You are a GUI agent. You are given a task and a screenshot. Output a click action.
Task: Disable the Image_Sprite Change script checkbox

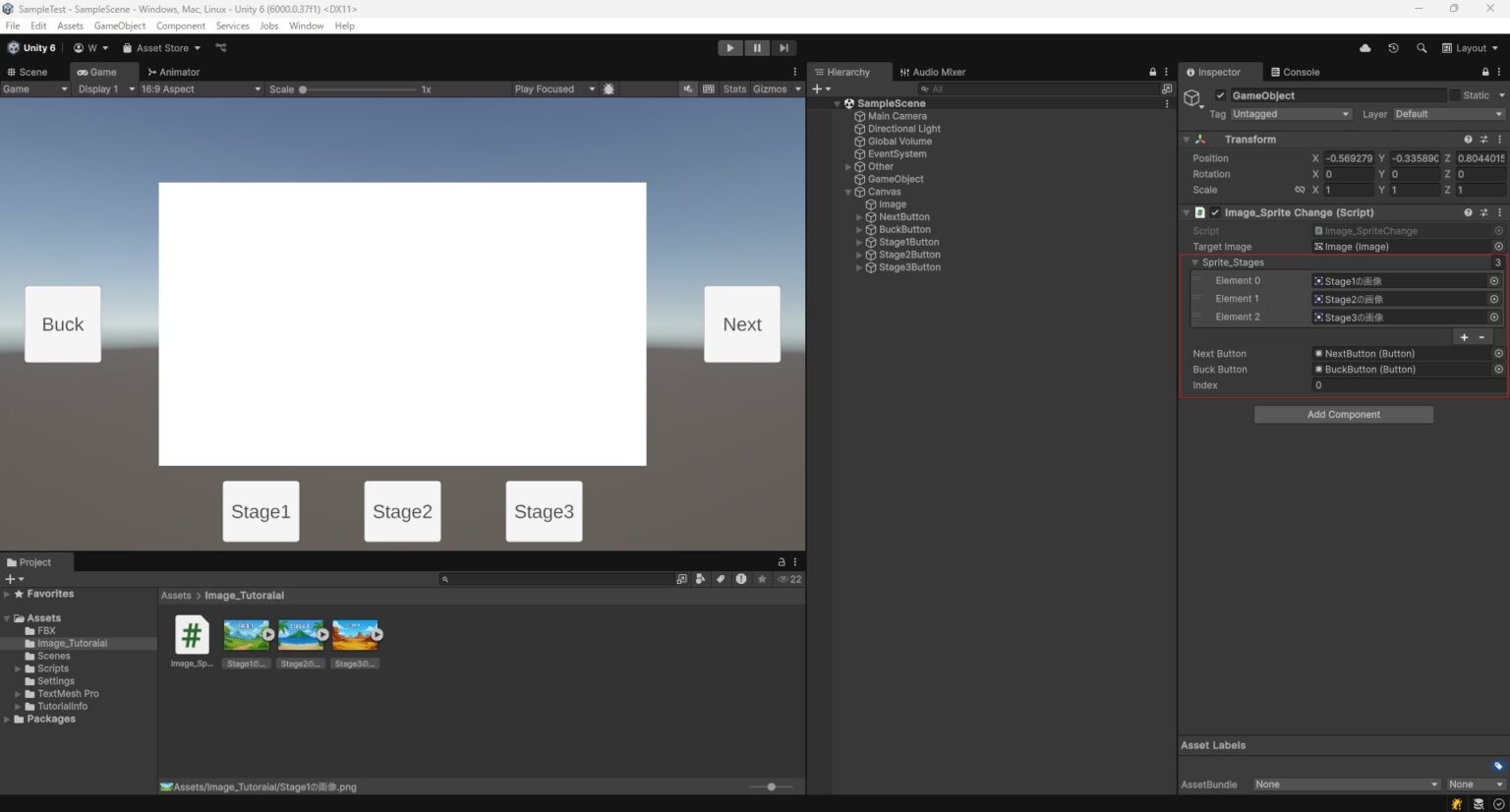pos(1215,212)
